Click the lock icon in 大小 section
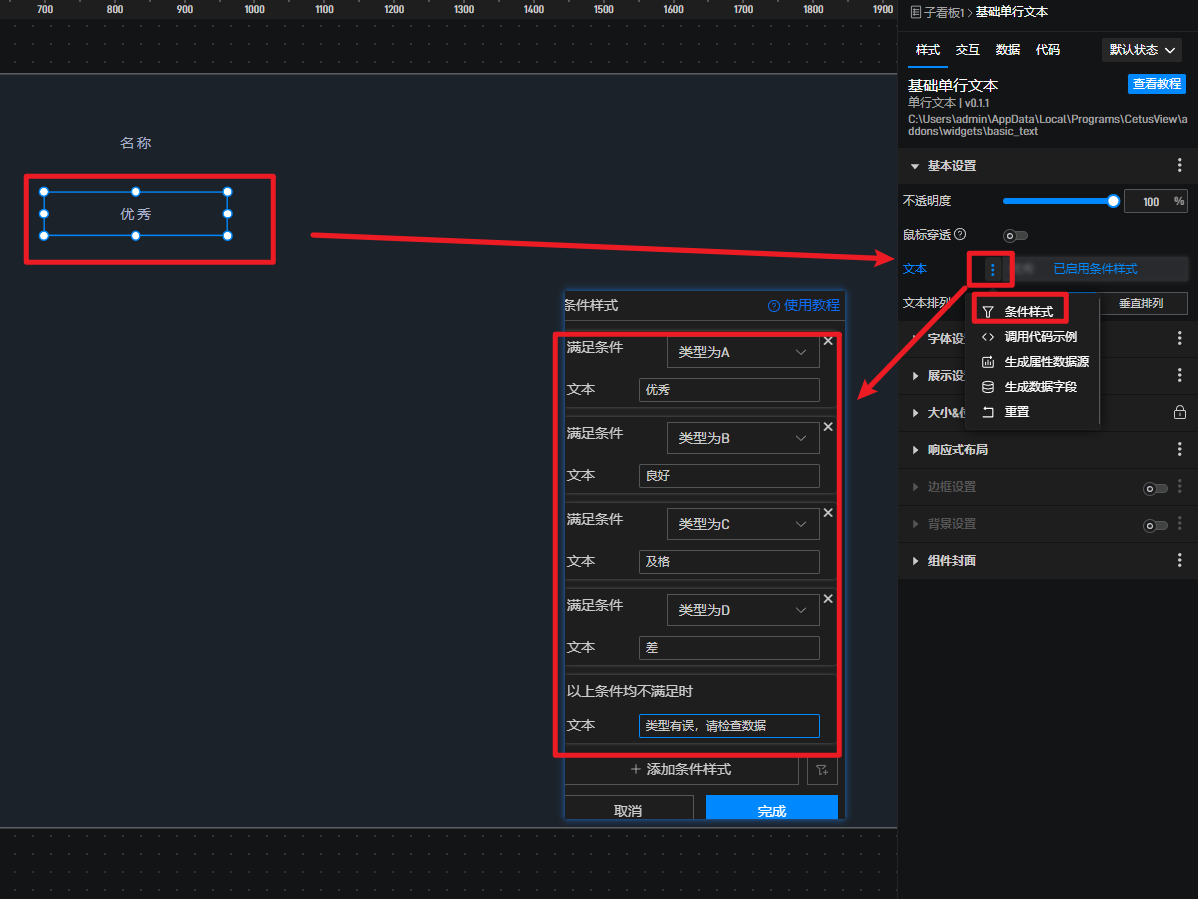The width and height of the screenshot is (1198, 899). pos(1180,412)
